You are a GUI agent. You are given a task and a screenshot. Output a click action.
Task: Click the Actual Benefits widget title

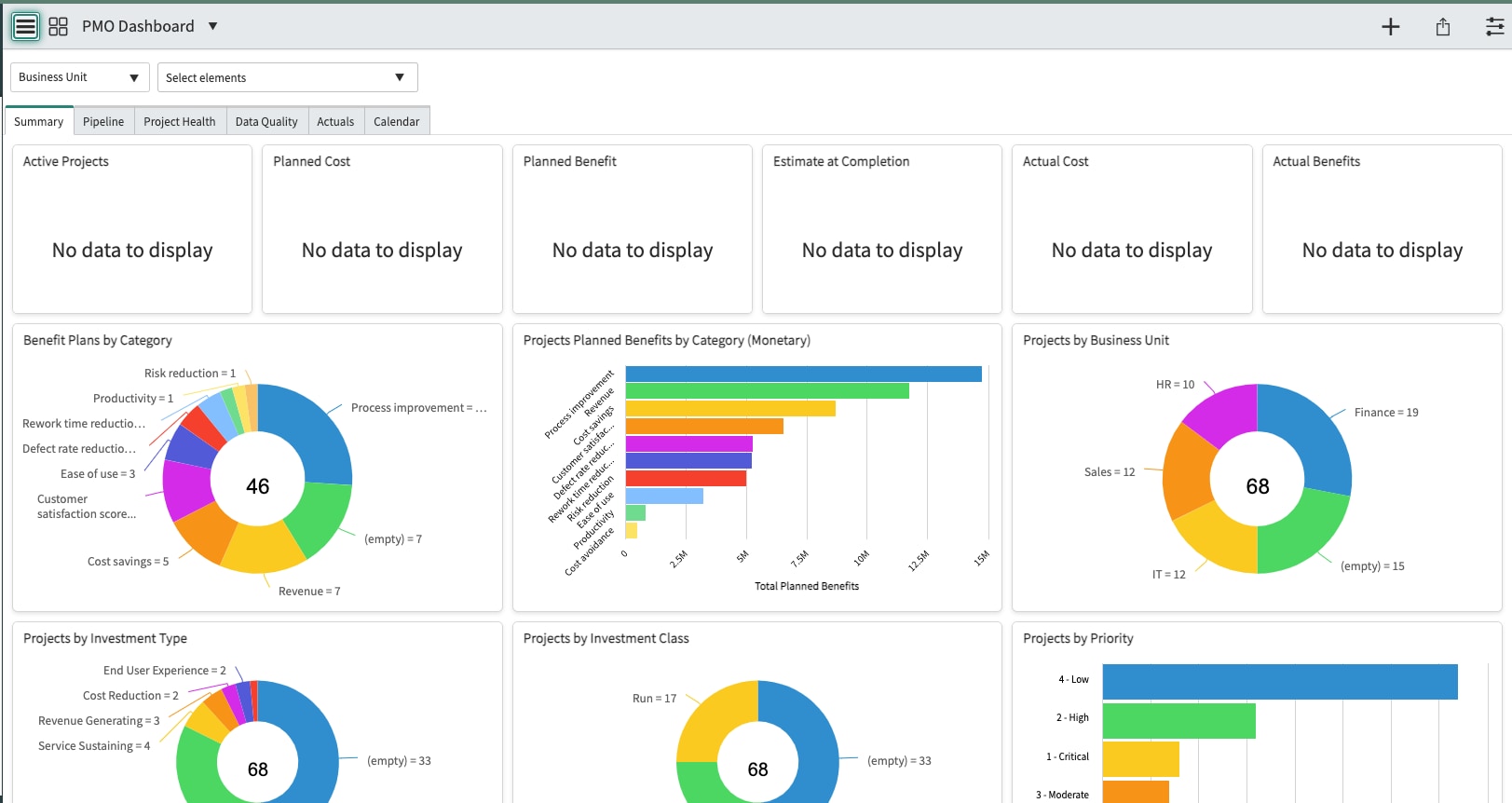coord(1316,161)
